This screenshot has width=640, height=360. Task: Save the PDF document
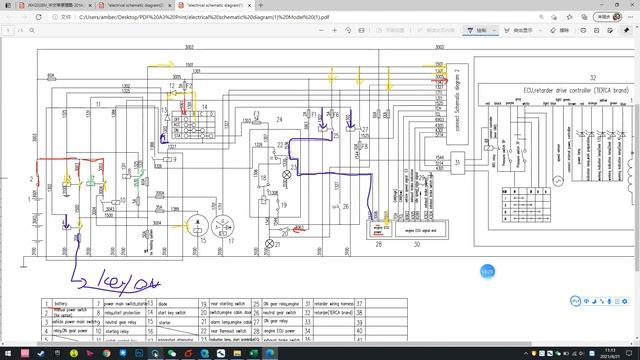click(x=597, y=30)
